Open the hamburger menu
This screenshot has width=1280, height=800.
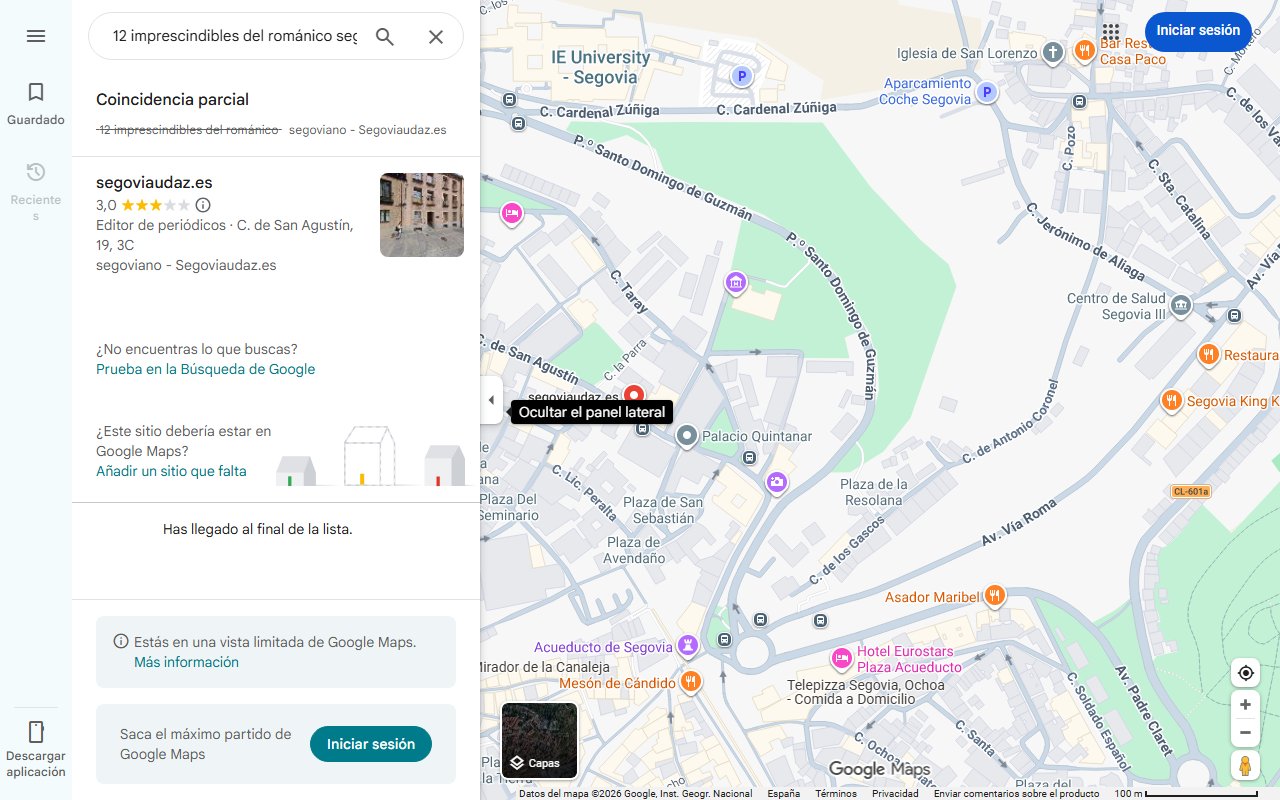(x=35, y=35)
